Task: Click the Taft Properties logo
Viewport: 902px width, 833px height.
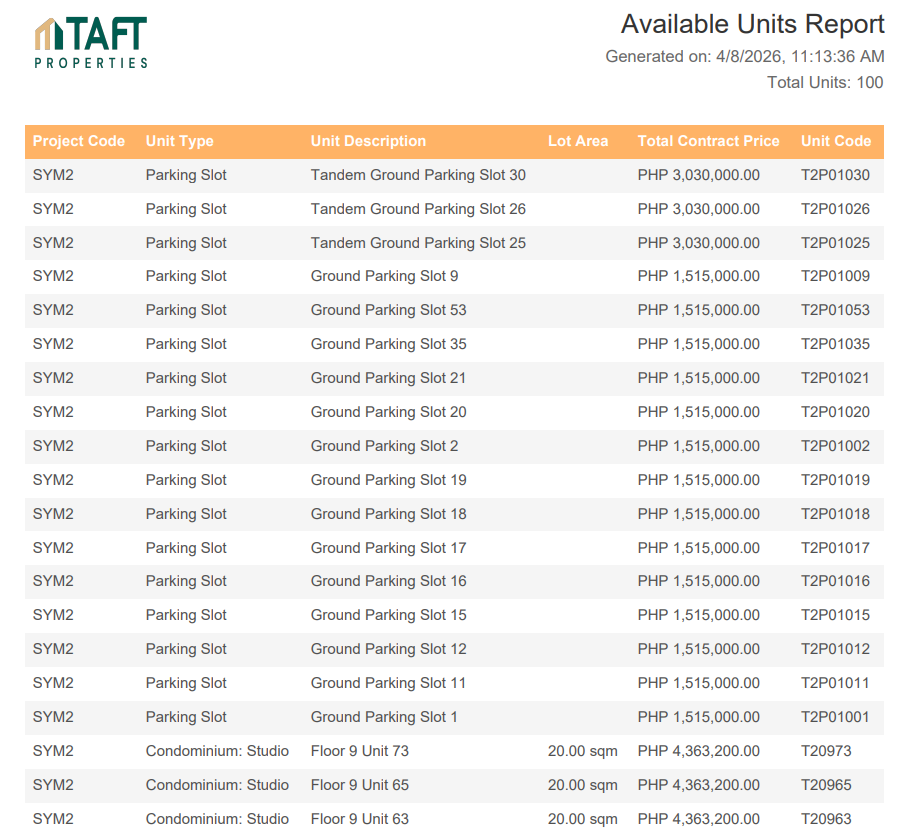Action: coord(91,43)
